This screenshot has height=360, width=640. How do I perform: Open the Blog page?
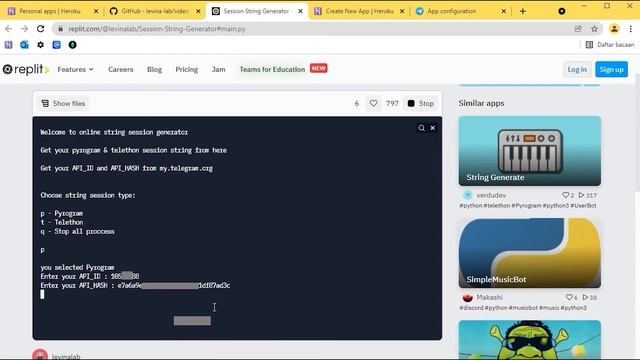point(154,69)
